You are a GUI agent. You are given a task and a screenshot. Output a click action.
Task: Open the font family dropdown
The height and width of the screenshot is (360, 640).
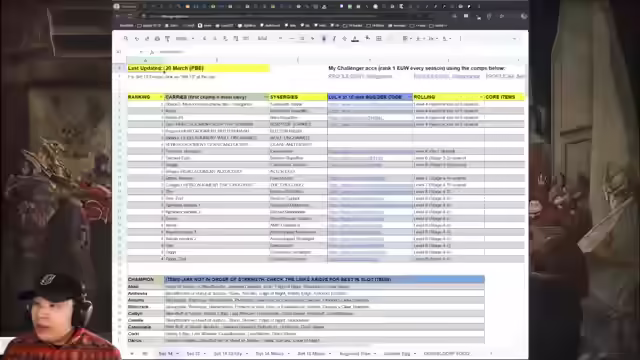click(269, 38)
